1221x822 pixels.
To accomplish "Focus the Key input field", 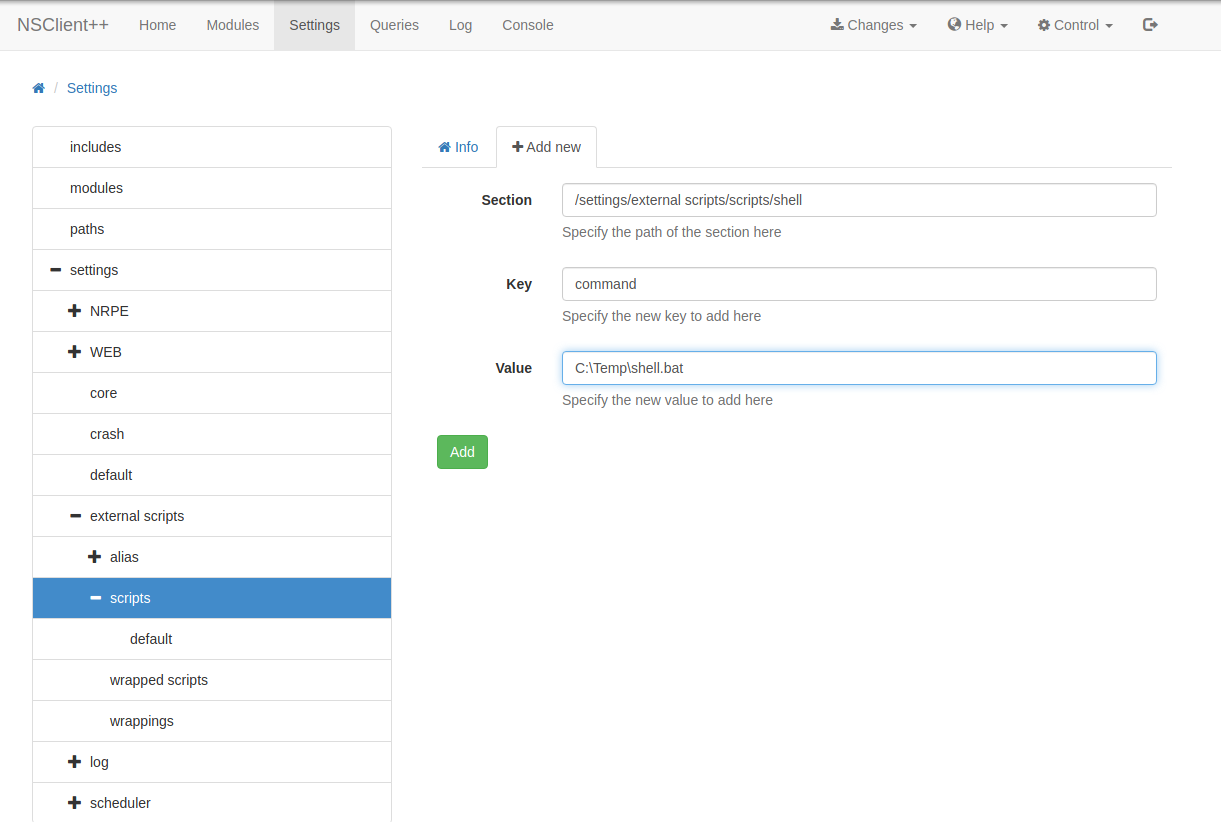I will (858, 284).
